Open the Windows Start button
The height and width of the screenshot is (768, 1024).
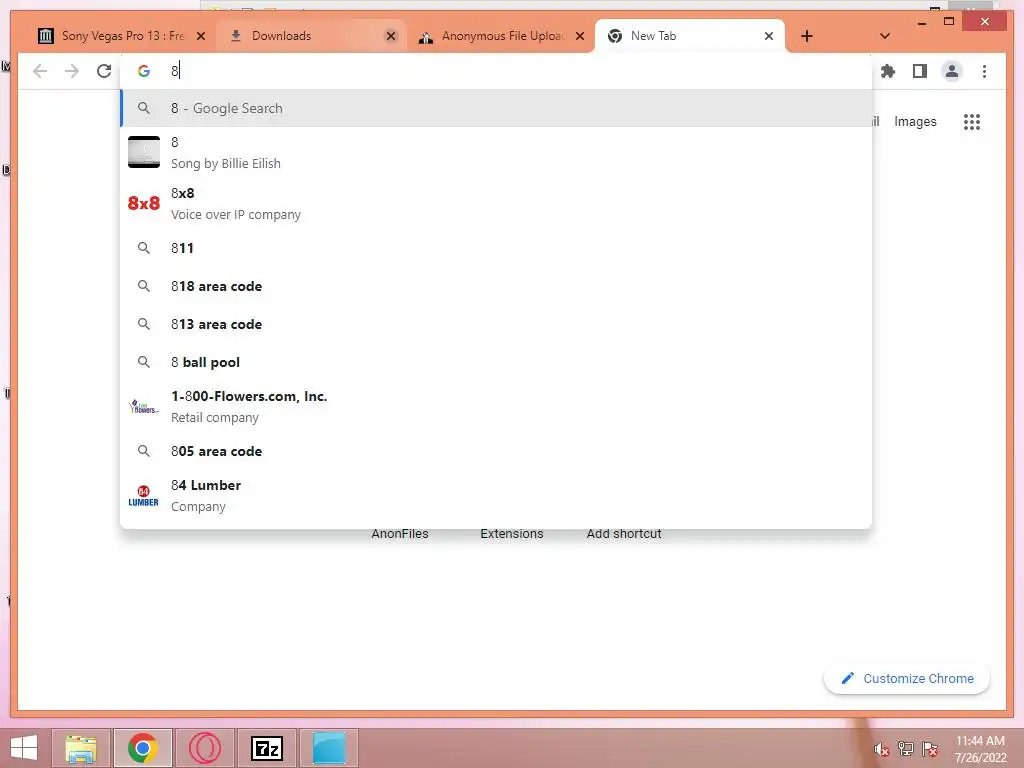(24, 748)
